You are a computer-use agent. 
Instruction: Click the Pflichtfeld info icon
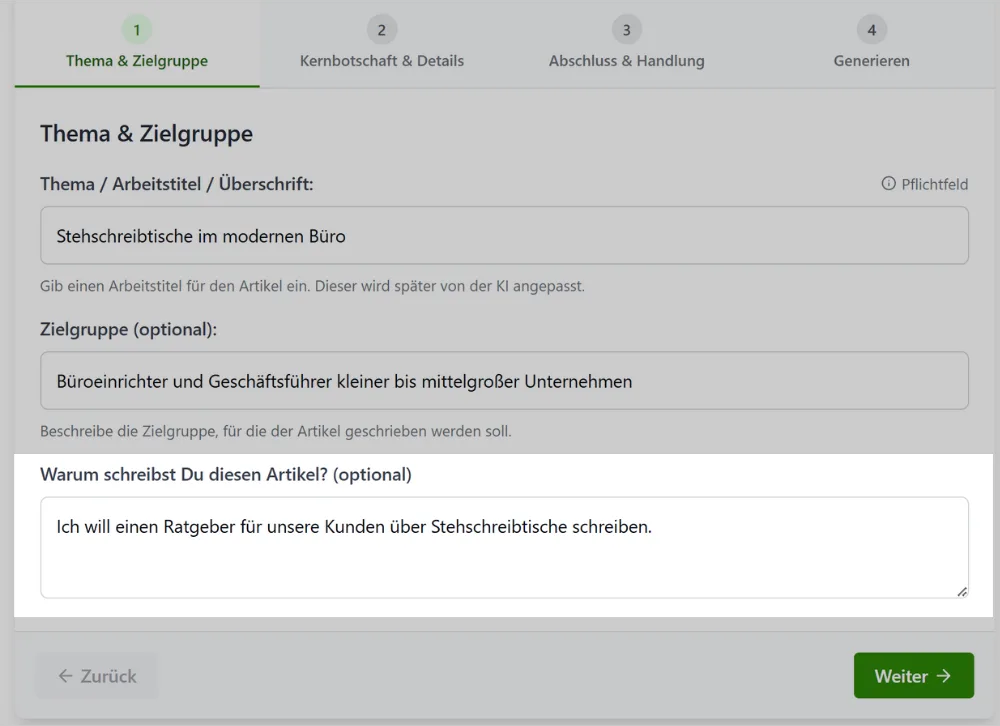click(888, 184)
